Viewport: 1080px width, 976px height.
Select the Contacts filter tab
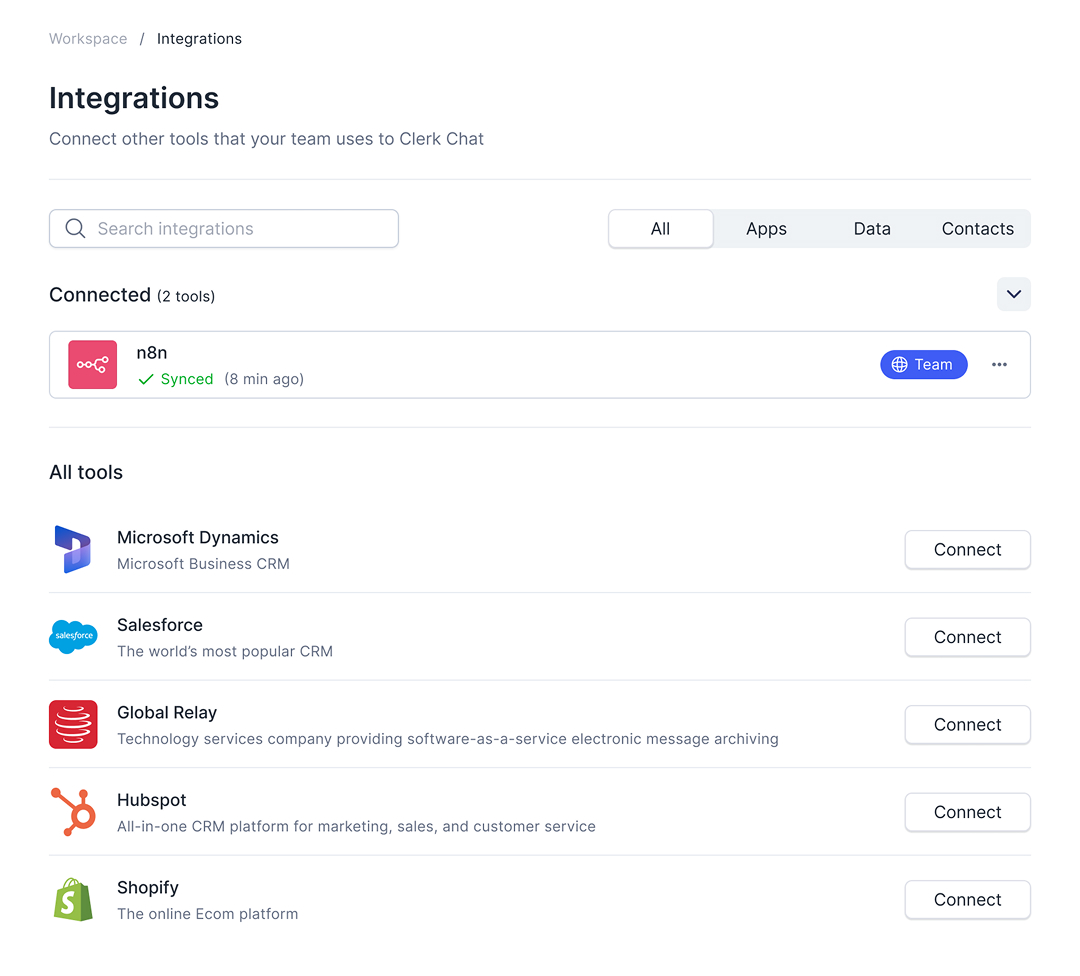pyautogui.click(x=977, y=228)
